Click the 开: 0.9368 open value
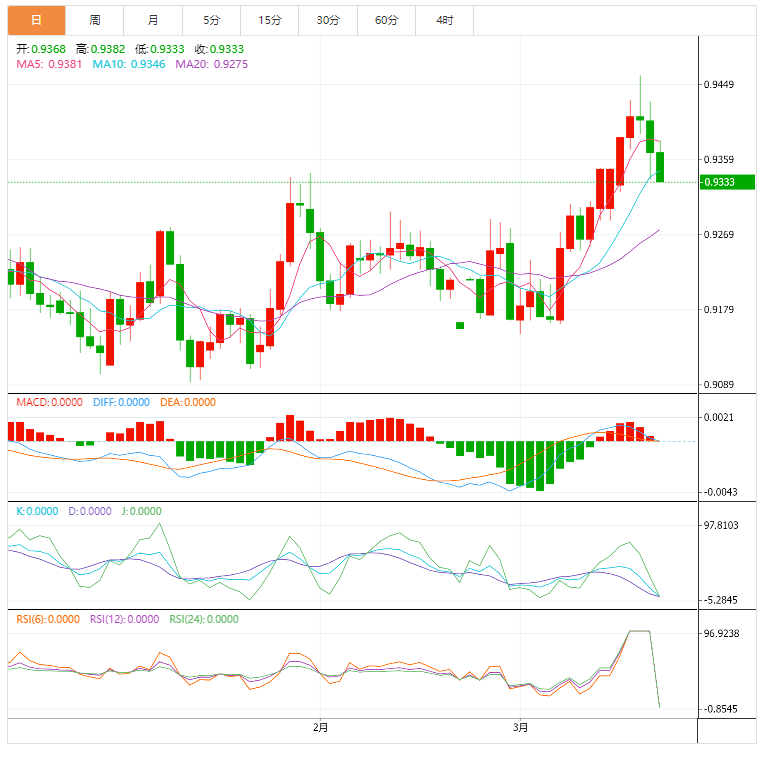765x757 pixels. tap(41, 49)
